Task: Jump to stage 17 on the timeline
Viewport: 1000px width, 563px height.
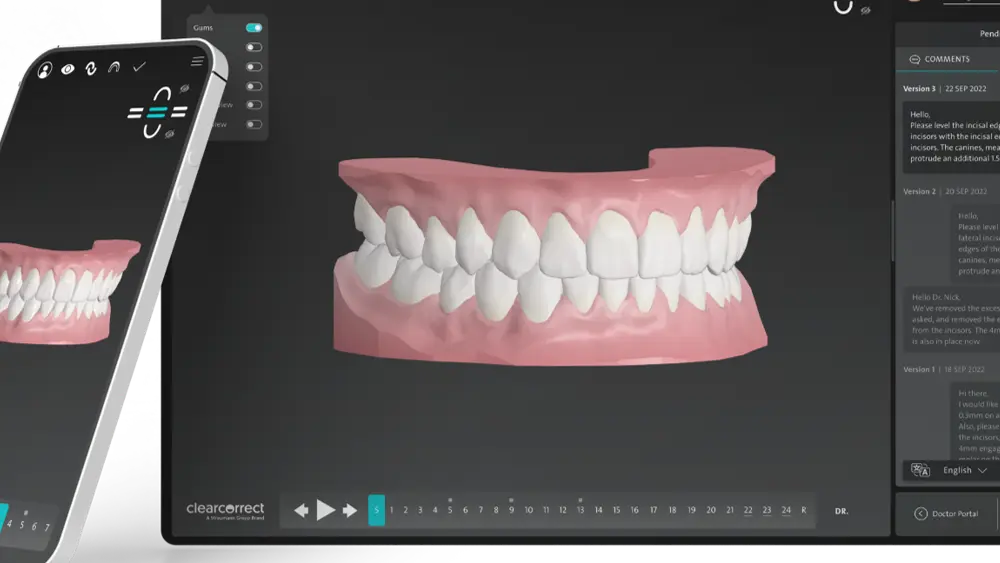Action: pos(654,510)
